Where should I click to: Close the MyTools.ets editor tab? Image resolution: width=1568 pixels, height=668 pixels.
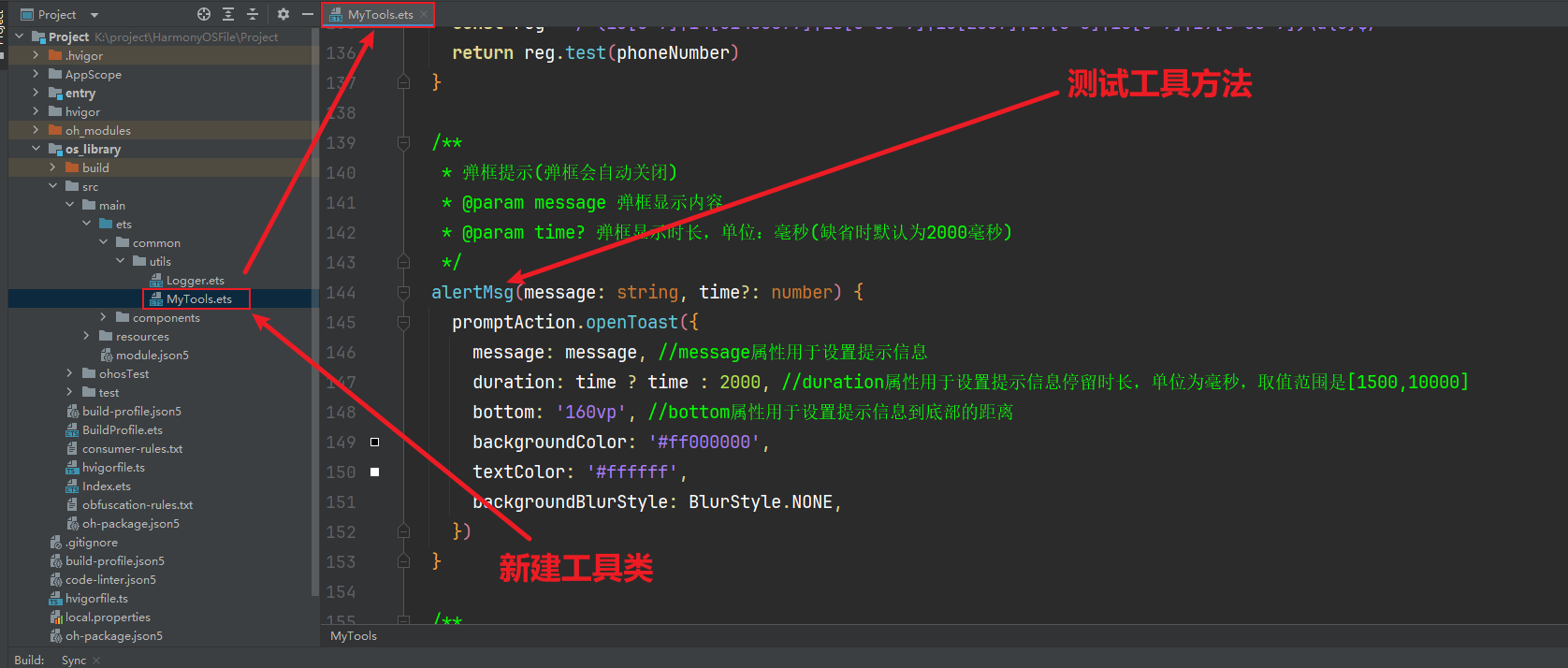click(424, 15)
